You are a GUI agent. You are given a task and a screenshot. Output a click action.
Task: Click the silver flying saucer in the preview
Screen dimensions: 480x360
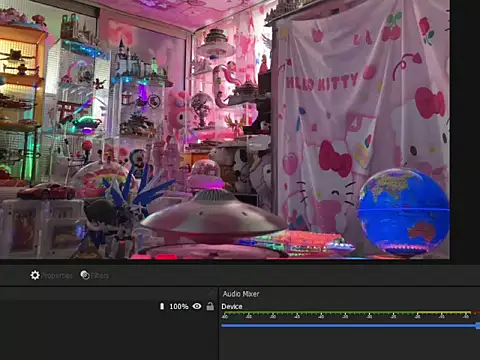pos(213,213)
